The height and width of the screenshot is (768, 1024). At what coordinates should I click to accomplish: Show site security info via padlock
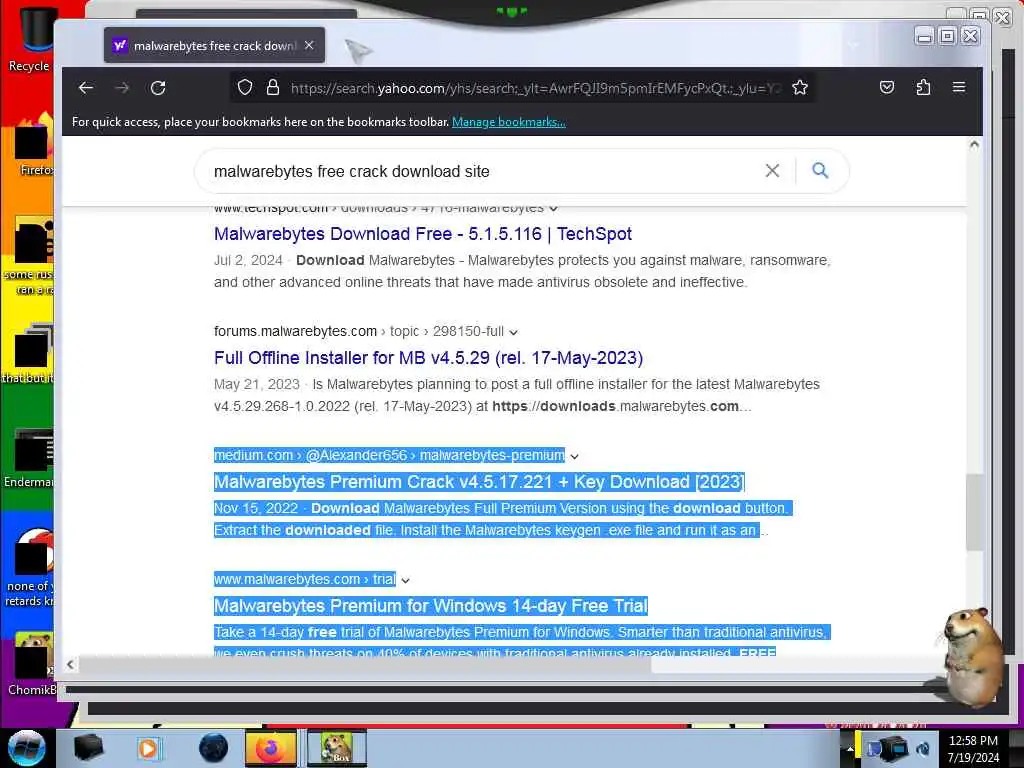(x=273, y=88)
